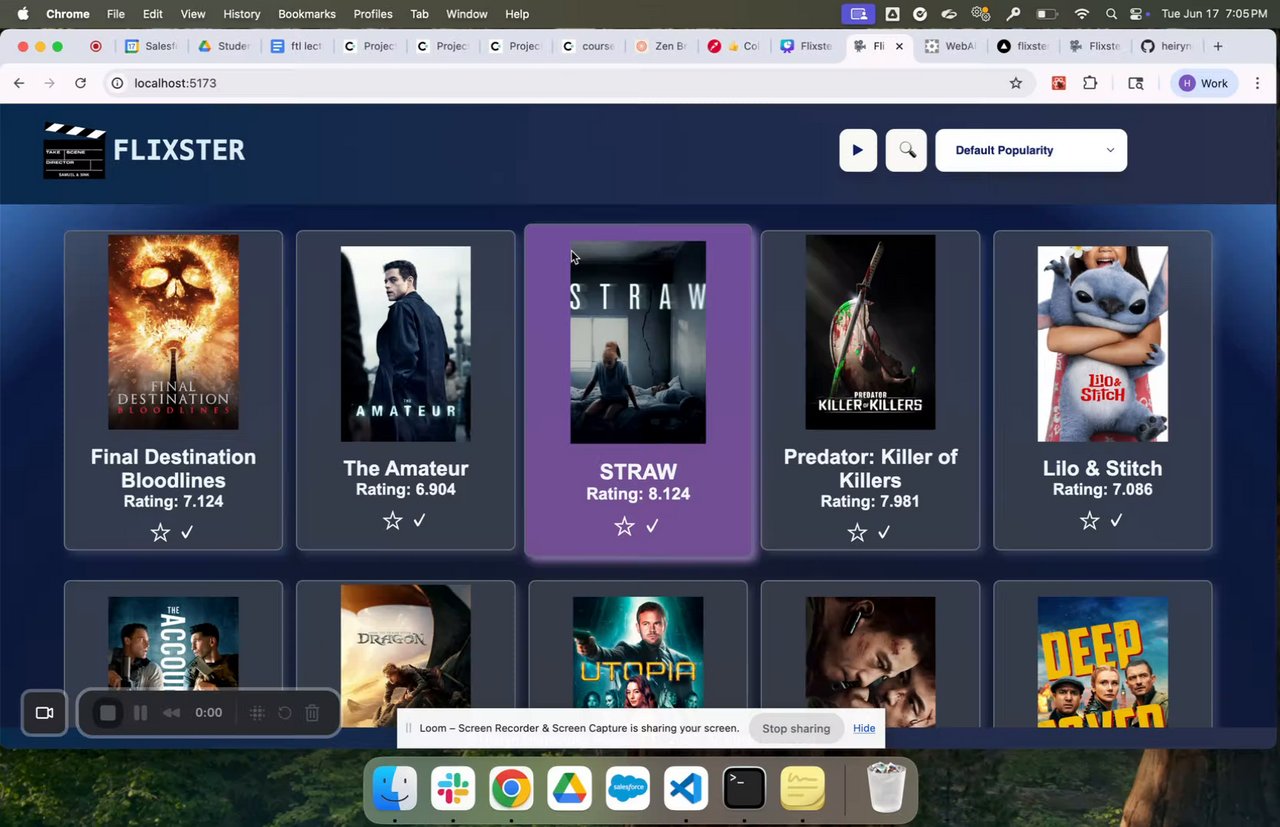The image size is (1280, 827).
Task: Open Google Drive from the Dock
Action: click(569, 789)
